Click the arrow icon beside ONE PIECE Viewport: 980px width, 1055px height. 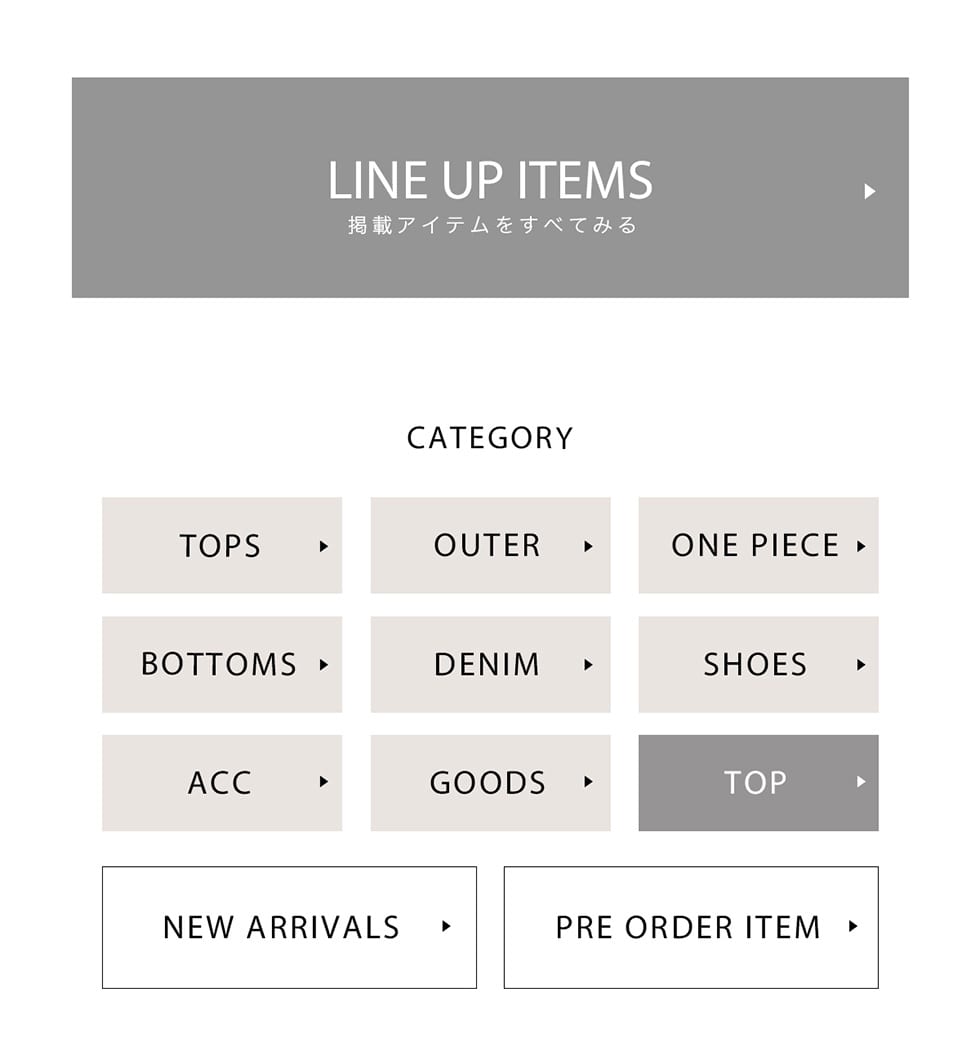[x=861, y=546]
